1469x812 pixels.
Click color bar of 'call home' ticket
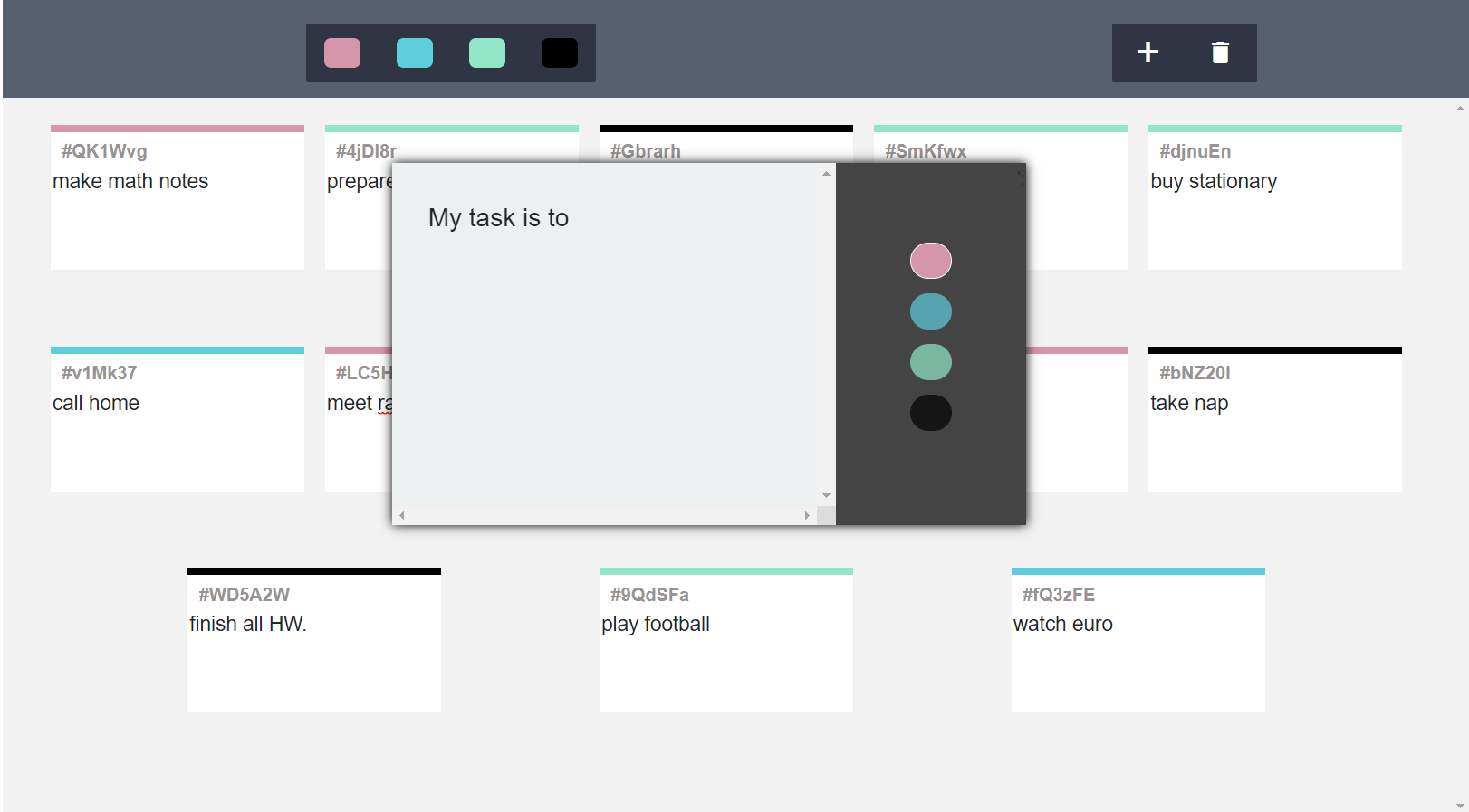(x=177, y=350)
